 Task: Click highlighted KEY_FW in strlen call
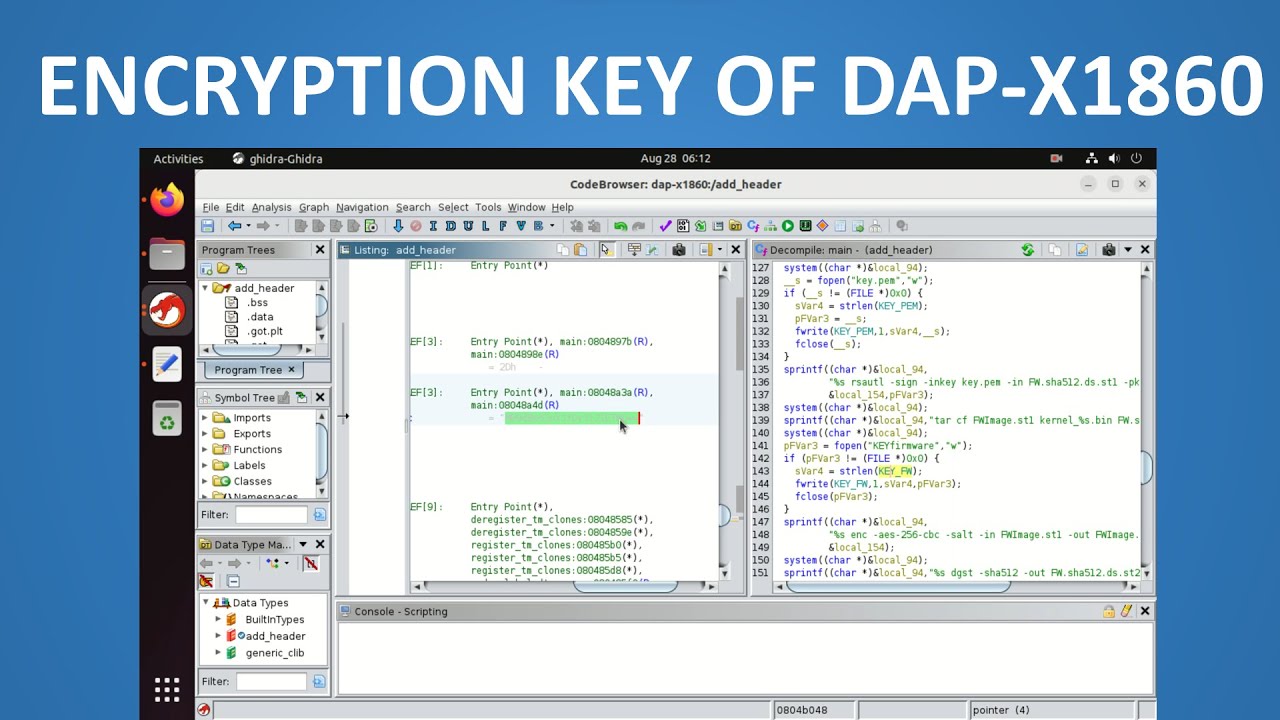coord(896,471)
